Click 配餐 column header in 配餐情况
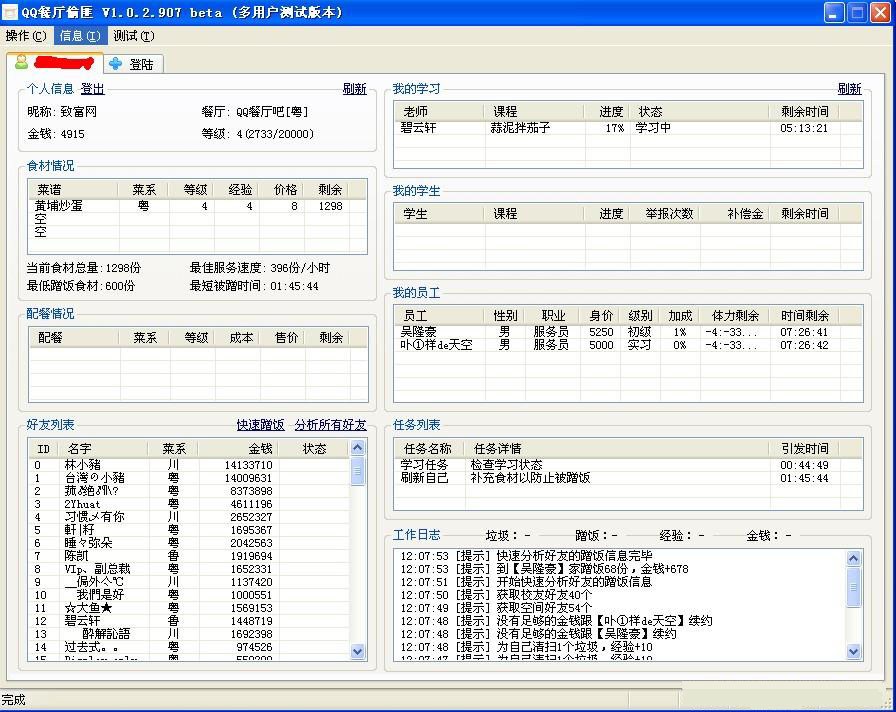 point(74,337)
